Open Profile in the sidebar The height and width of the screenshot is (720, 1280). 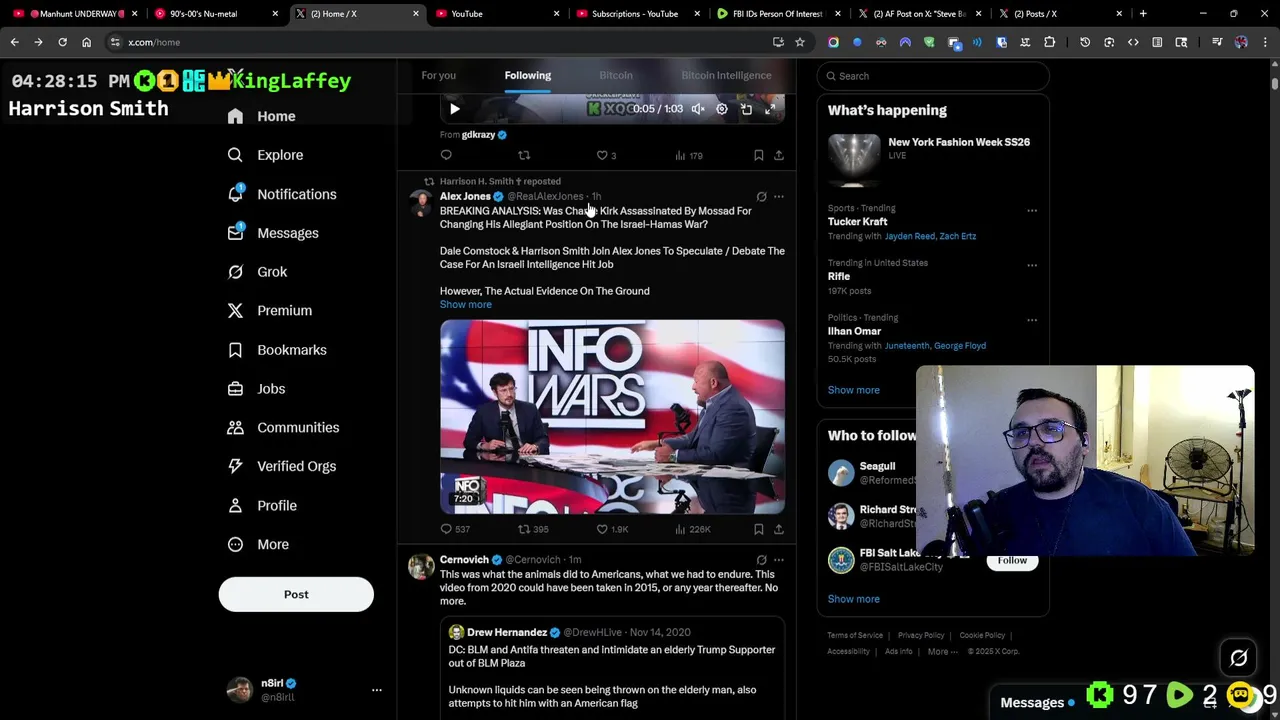pyautogui.click(x=262, y=506)
